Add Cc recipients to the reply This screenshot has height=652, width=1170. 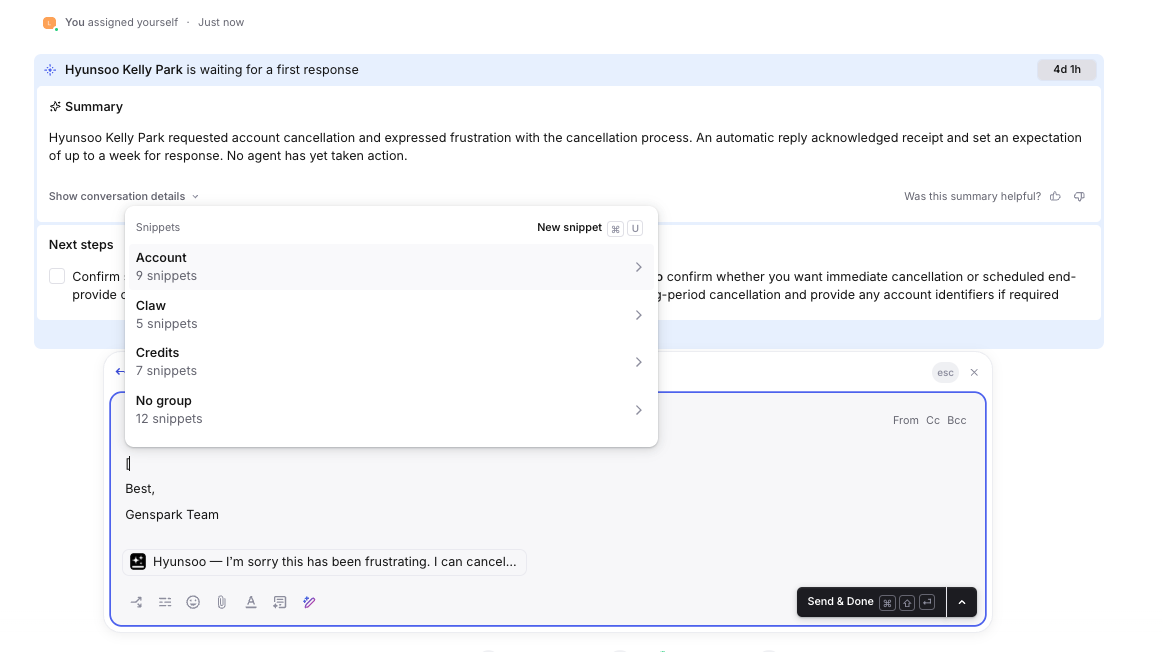click(932, 421)
